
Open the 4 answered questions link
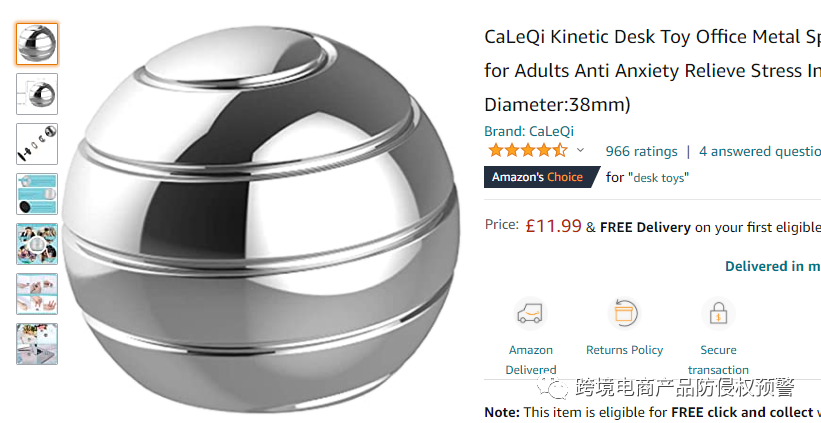tap(760, 151)
